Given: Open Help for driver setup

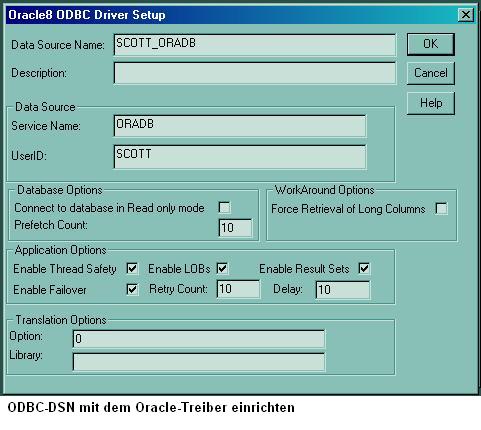Looking at the screenshot, I should click(430, 103).
